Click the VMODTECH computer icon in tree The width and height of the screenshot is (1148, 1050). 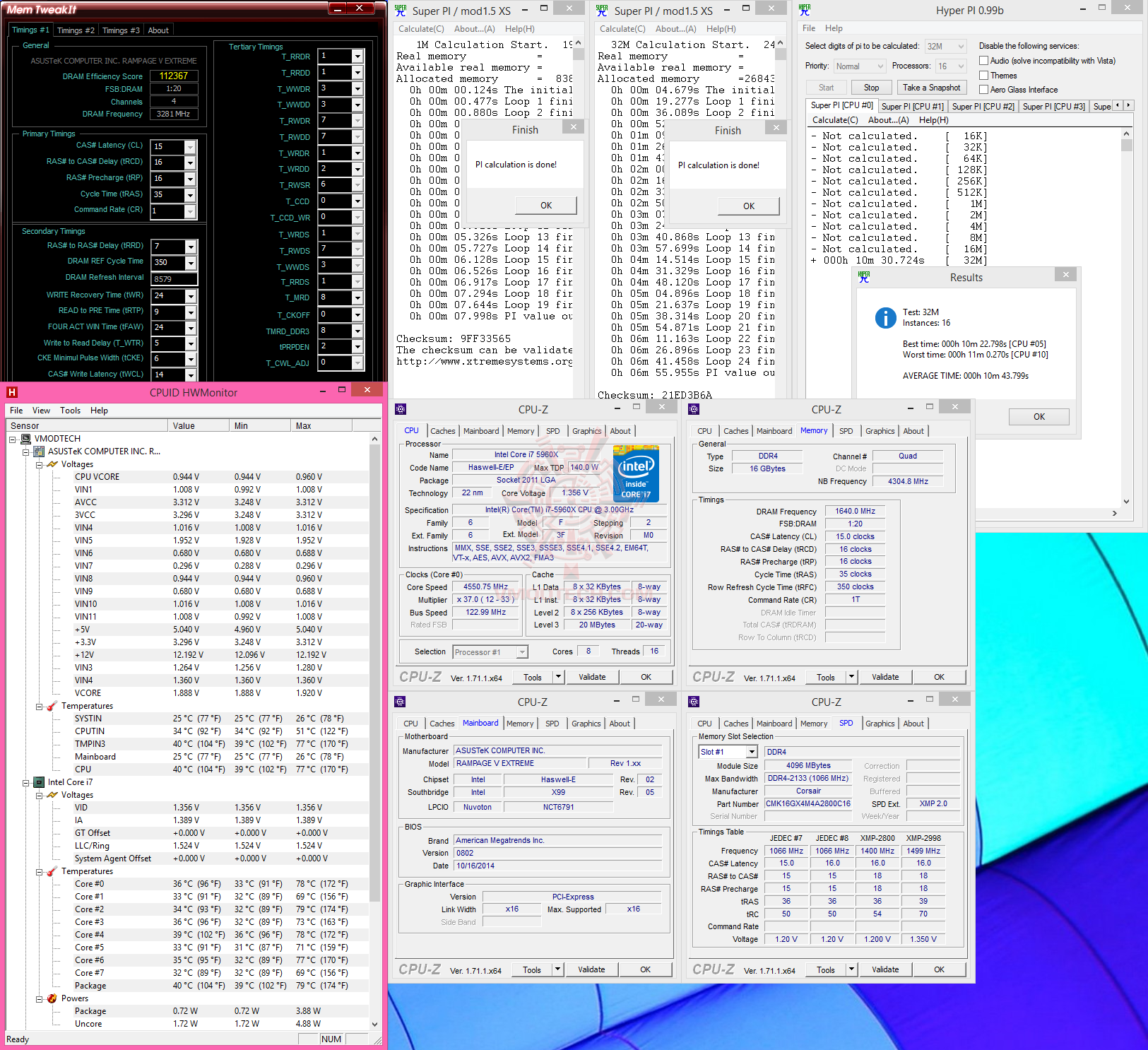tap(26, 439)
